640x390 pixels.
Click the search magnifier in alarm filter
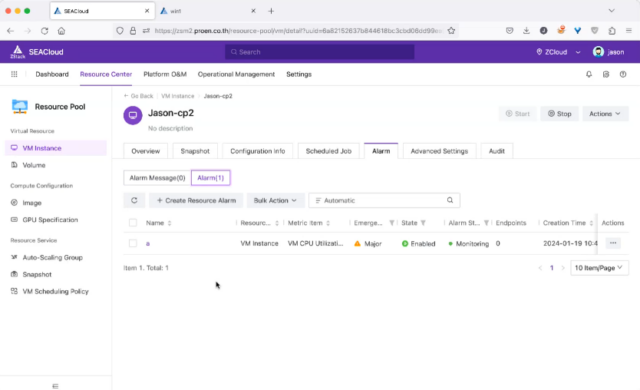point(450,200)
